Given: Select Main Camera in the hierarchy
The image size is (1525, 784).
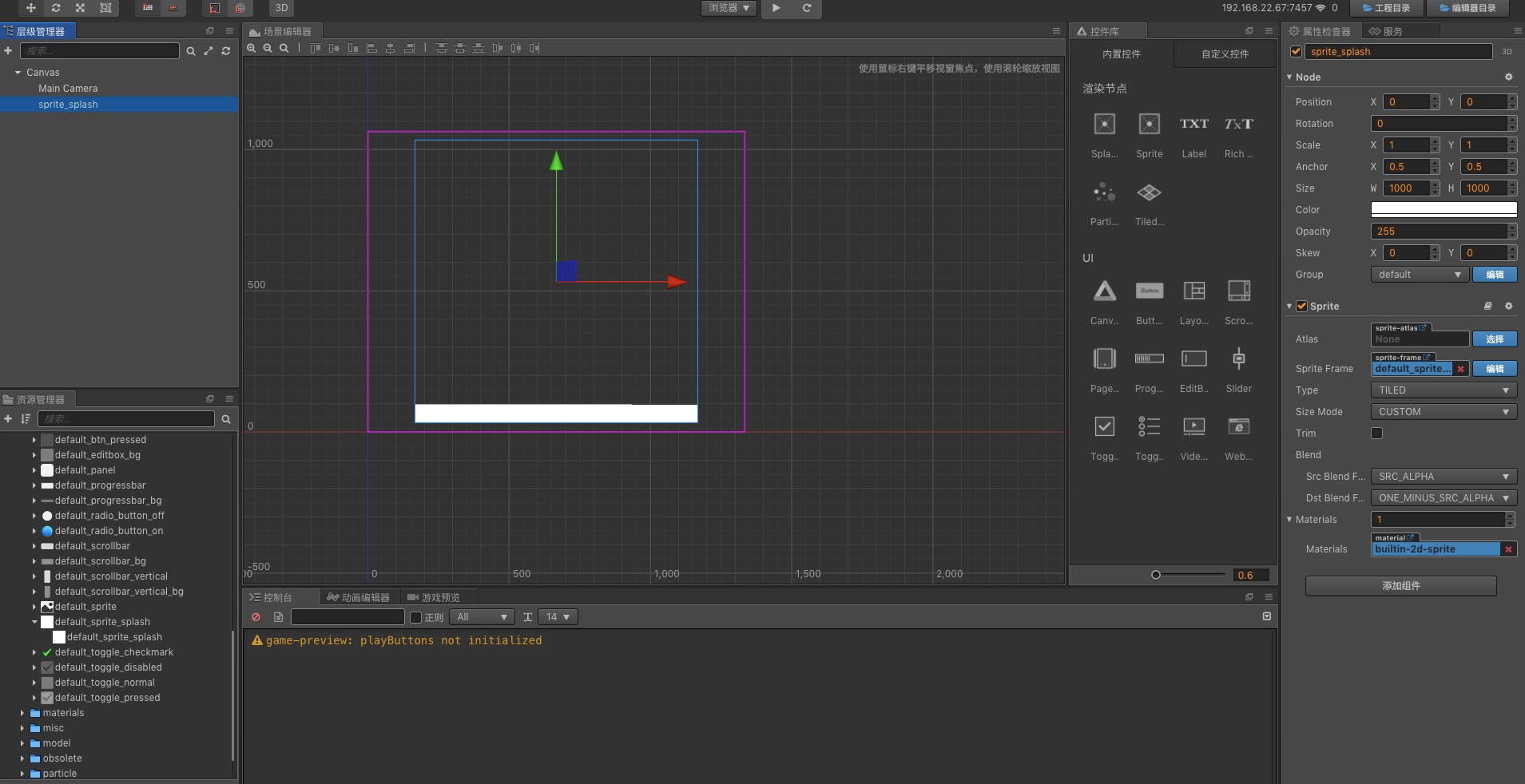Looking at the screenshot, I should 68,89.
